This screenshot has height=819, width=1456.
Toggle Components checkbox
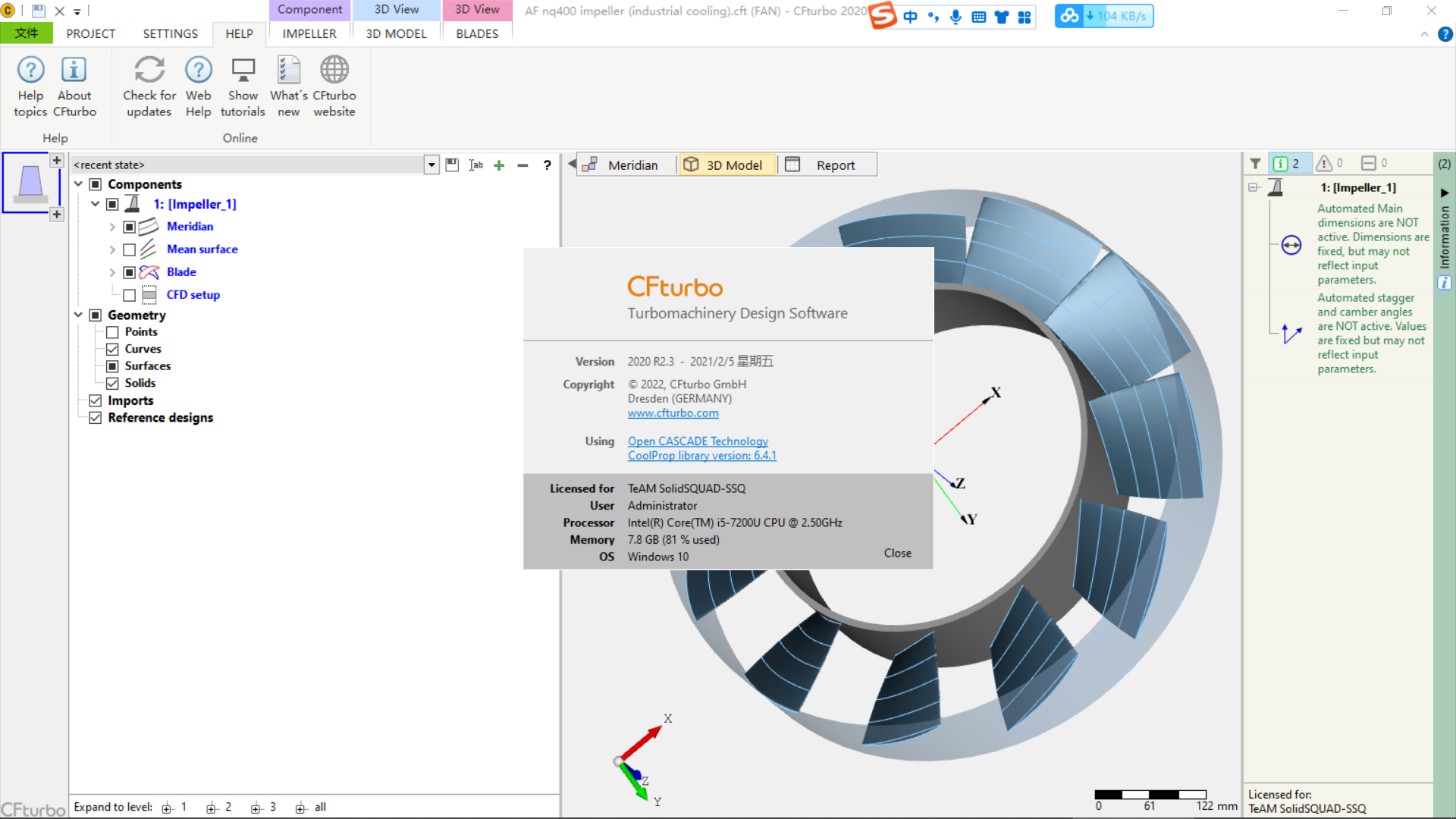click(96, 184)
